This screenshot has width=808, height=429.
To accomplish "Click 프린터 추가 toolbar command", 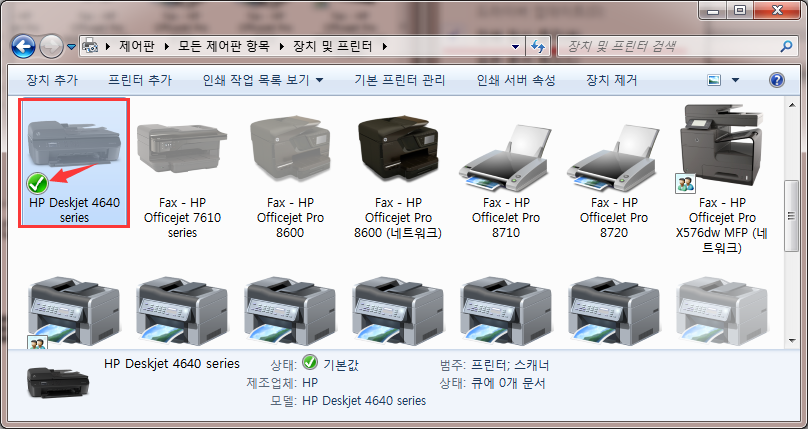I will click(x=140, y=80).
